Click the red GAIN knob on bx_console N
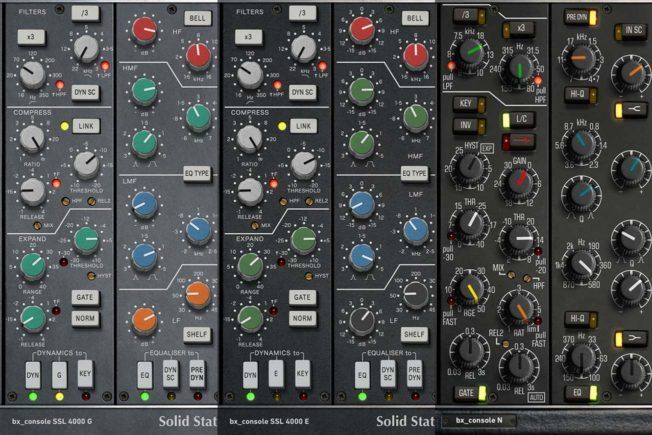652x435 pixels. pos(518,181)
